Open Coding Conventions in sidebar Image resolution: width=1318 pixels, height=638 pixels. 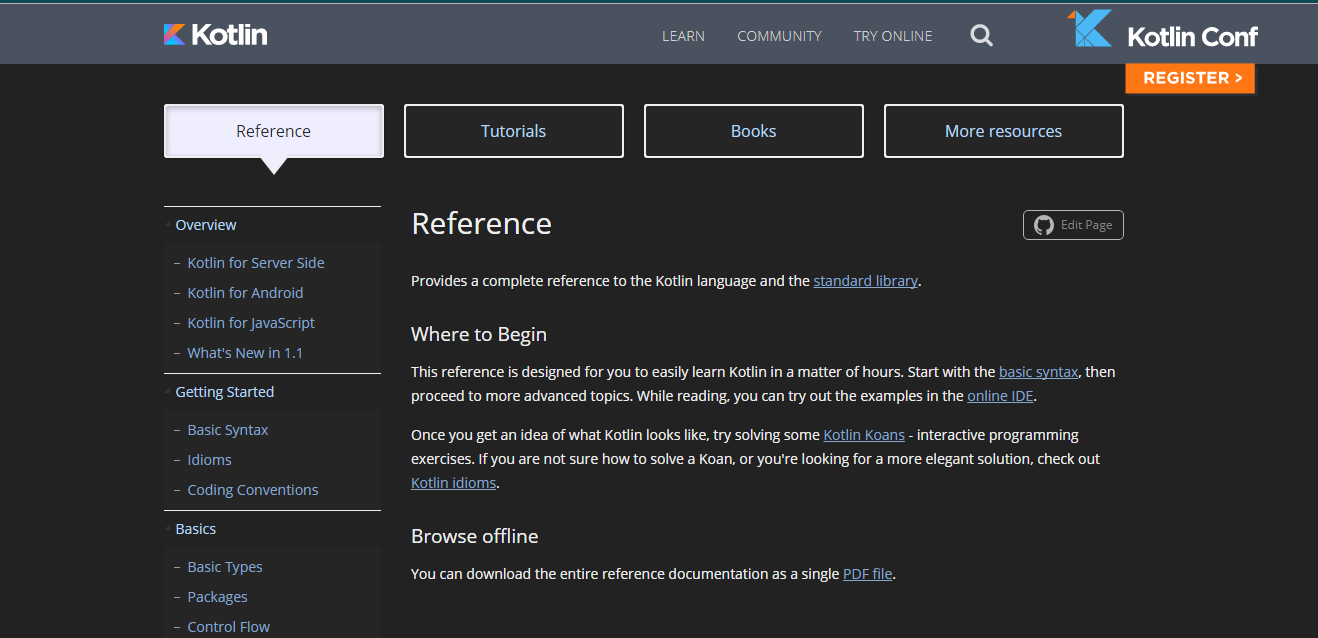[253, 490]
